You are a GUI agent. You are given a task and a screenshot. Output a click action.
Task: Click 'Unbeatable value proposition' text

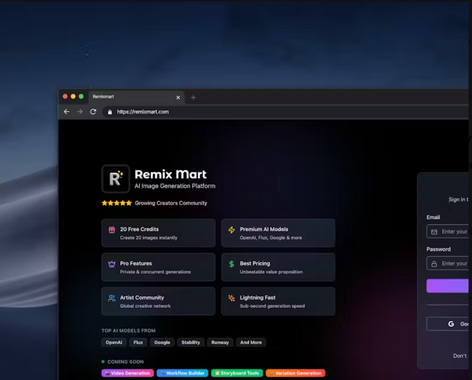click(x=271, y=272)
